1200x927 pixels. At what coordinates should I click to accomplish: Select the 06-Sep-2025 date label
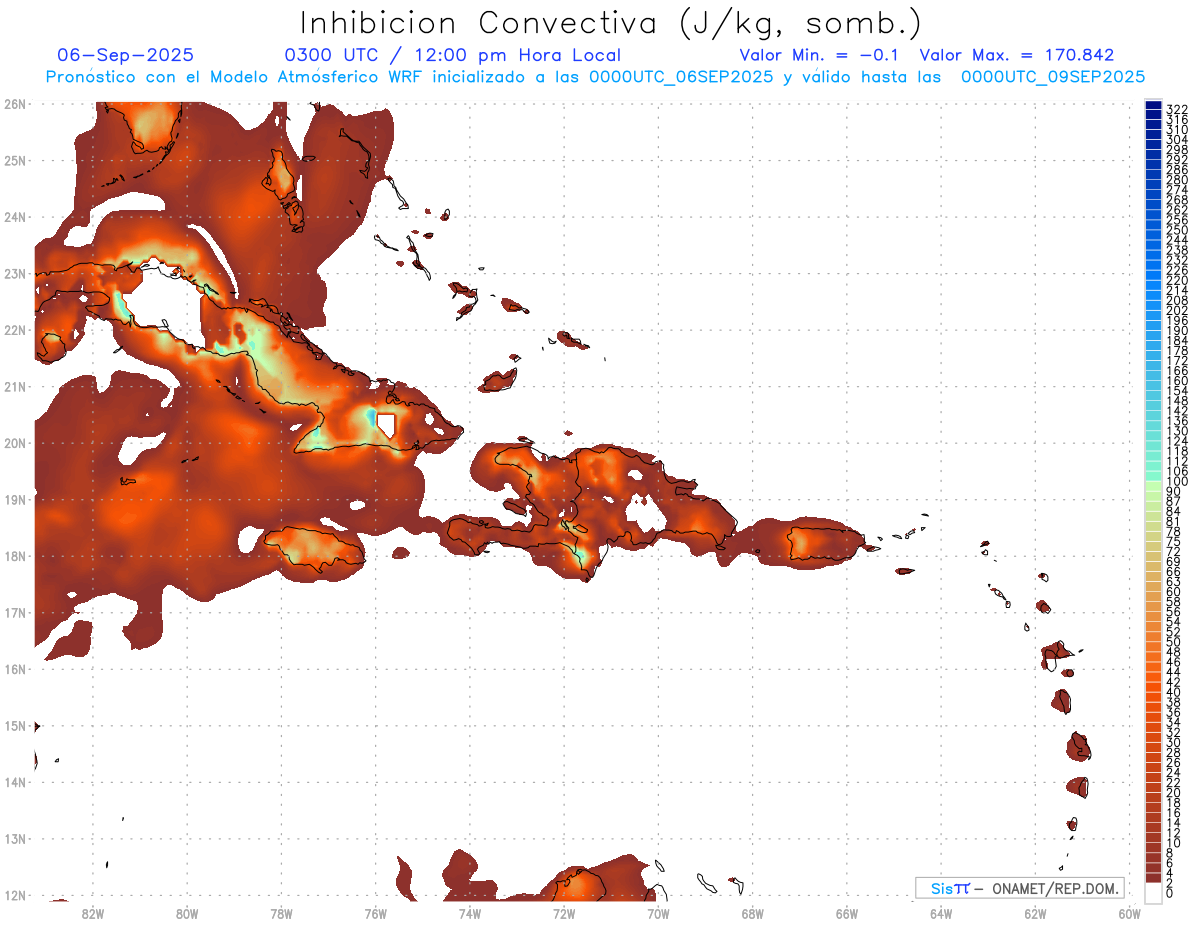pos(126,55)
